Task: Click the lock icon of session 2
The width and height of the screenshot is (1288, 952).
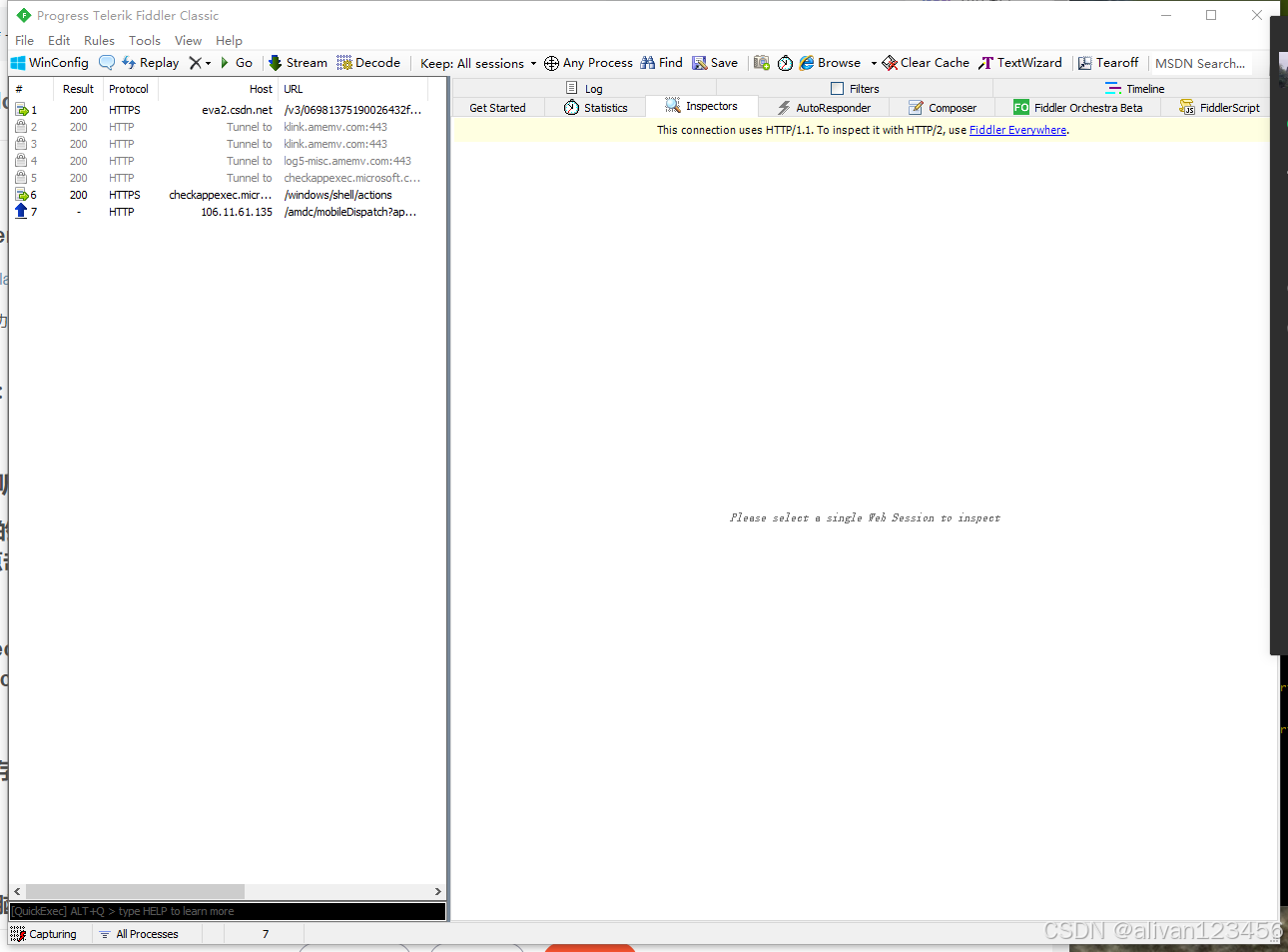Action: tap(21, 127)
